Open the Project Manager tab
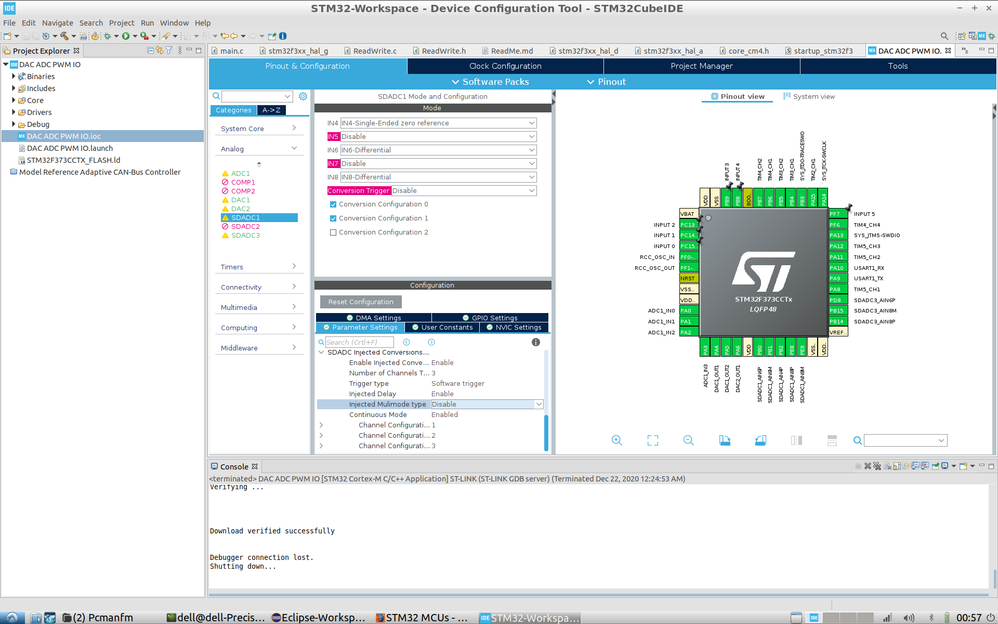 click(701, 66)
